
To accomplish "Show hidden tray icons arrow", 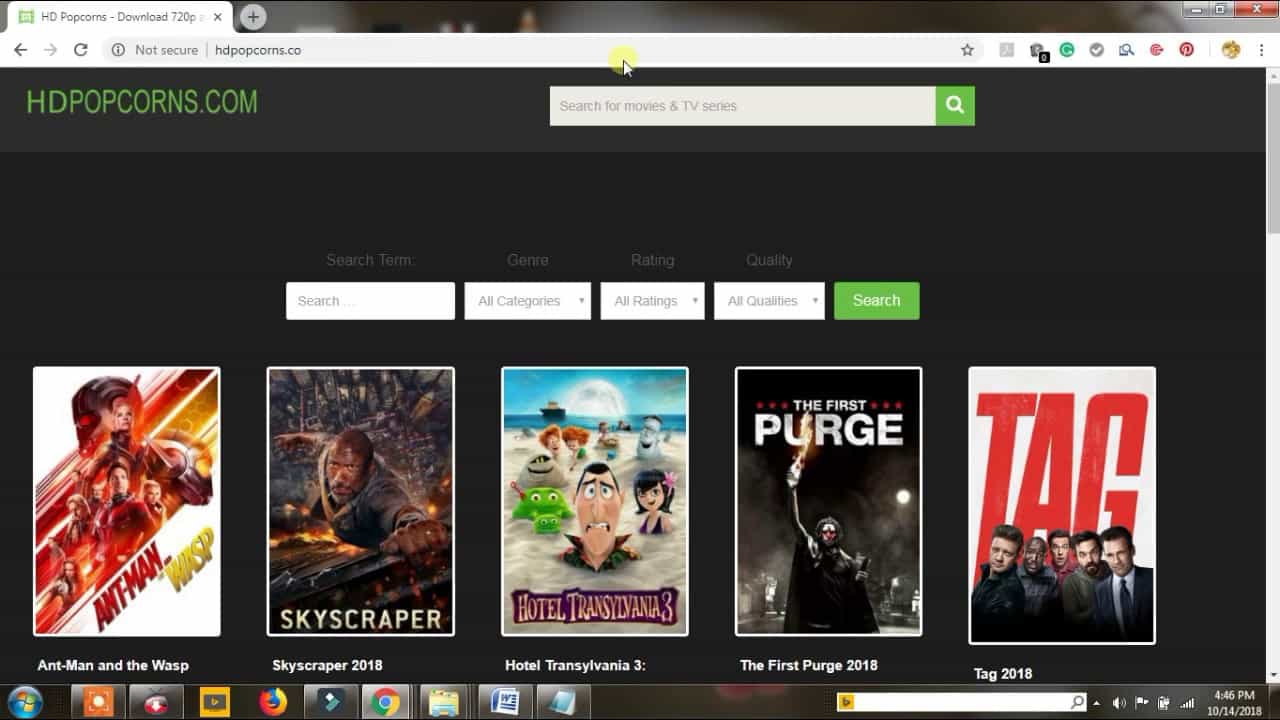I will 1097,703.
